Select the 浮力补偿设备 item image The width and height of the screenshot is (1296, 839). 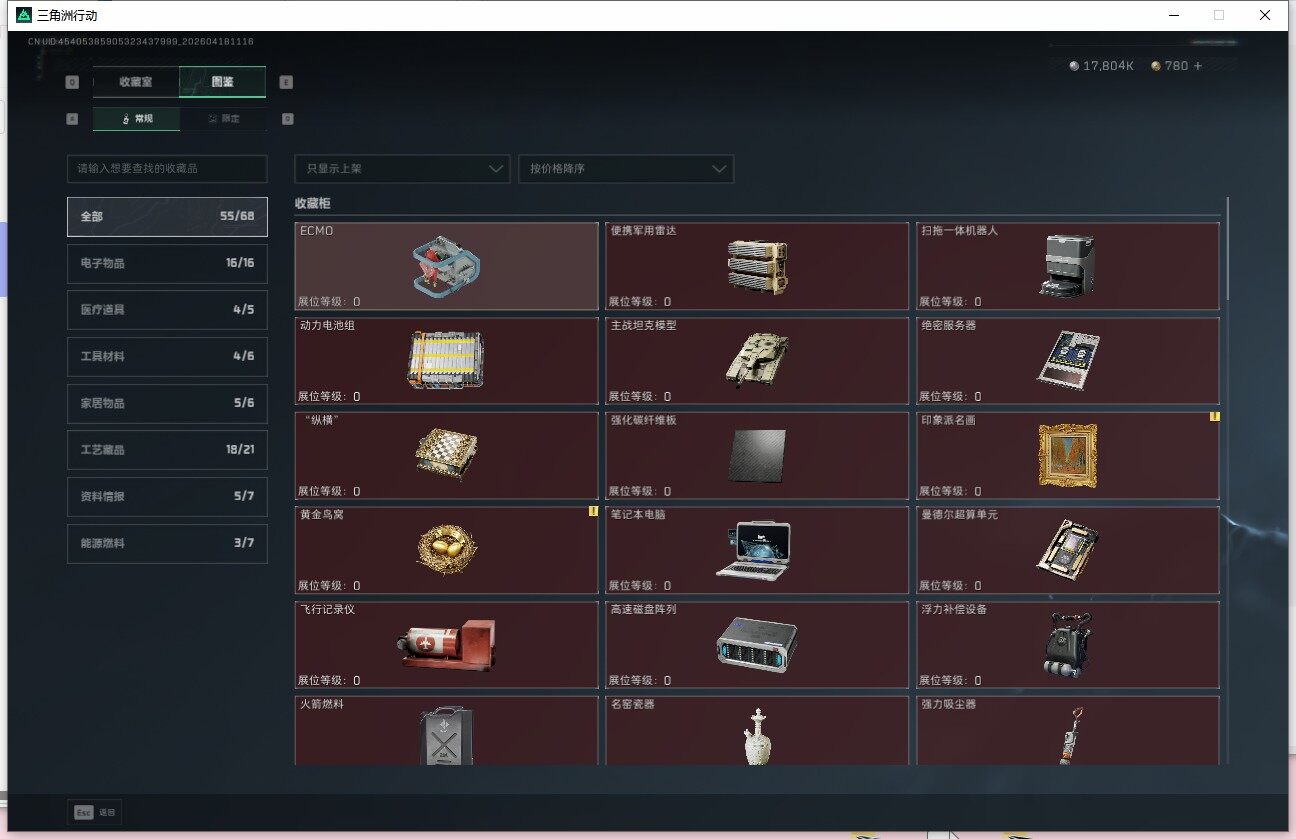coord(1068,645)
